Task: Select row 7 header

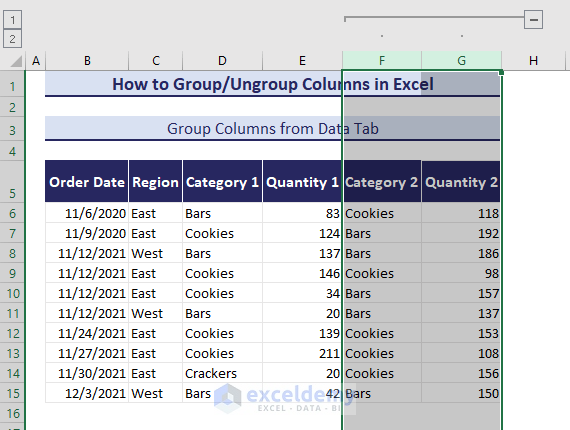Action: [x=12, y=233]
